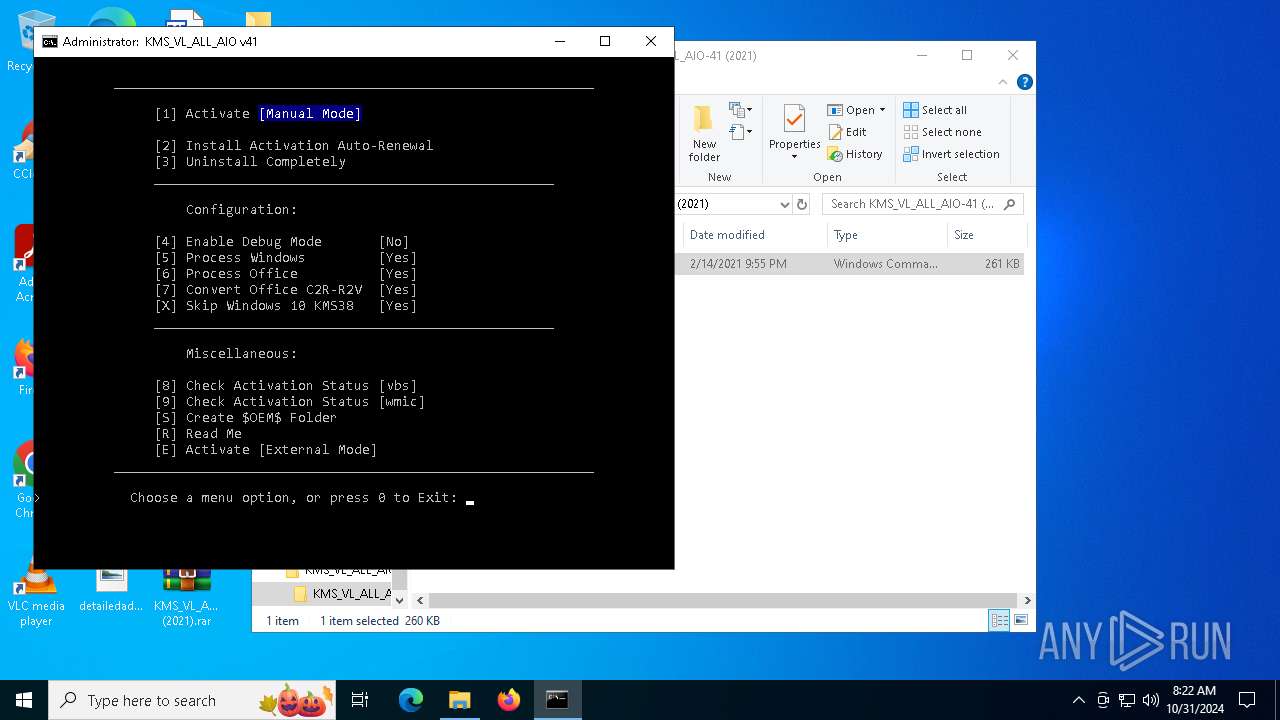The image size is (1280, 720).
Task: Open File Explorer from the taskbar
Action: 460,700
